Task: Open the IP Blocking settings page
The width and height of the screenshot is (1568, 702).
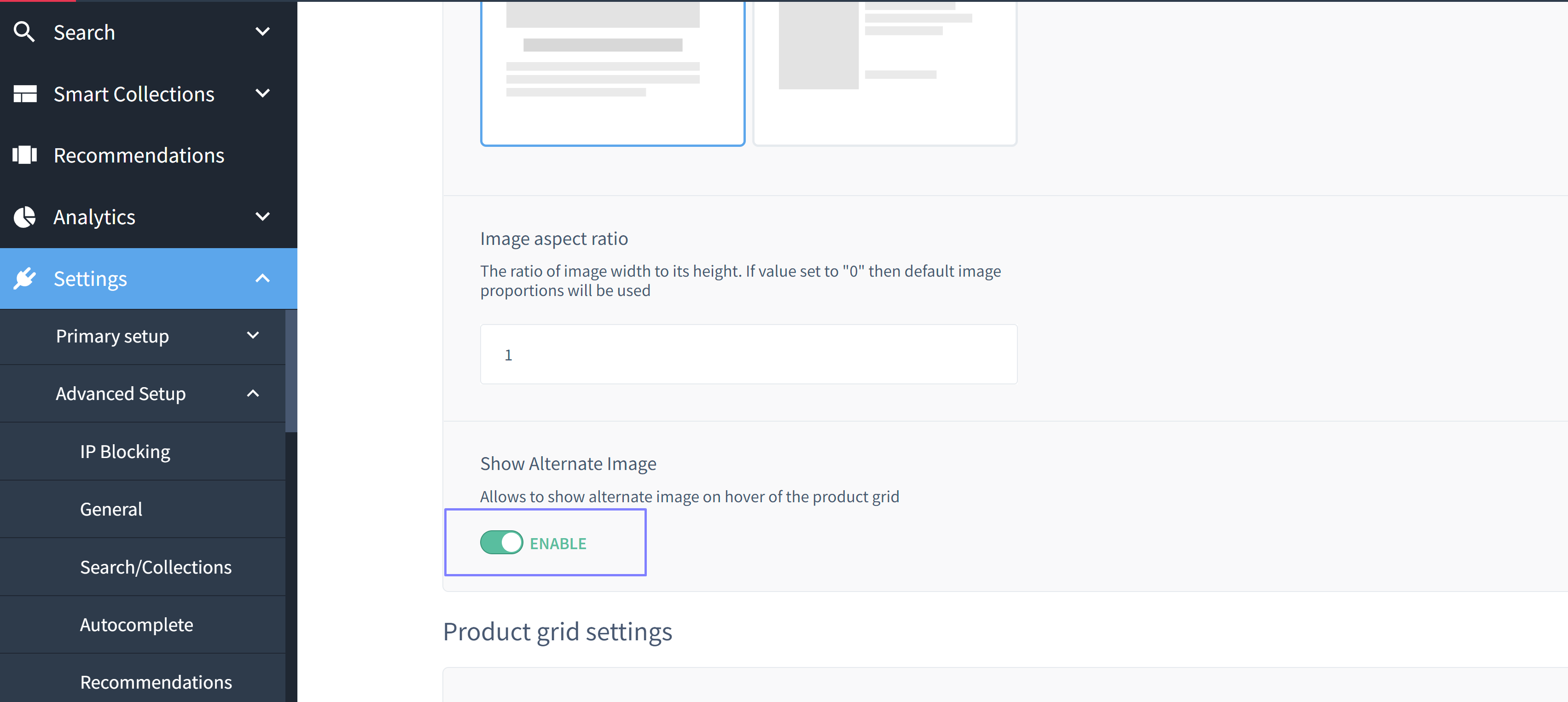Action: 125,451
